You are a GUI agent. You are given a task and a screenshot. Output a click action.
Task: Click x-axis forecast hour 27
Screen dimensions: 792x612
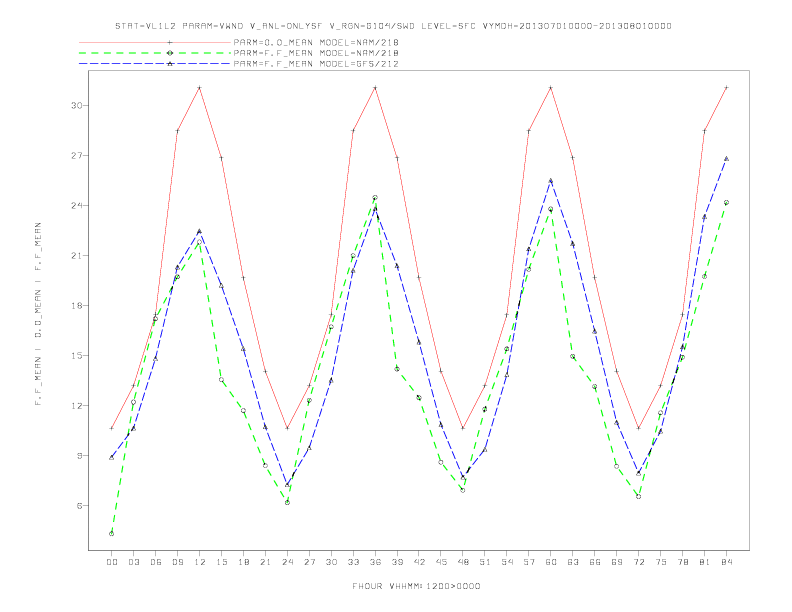309,562
